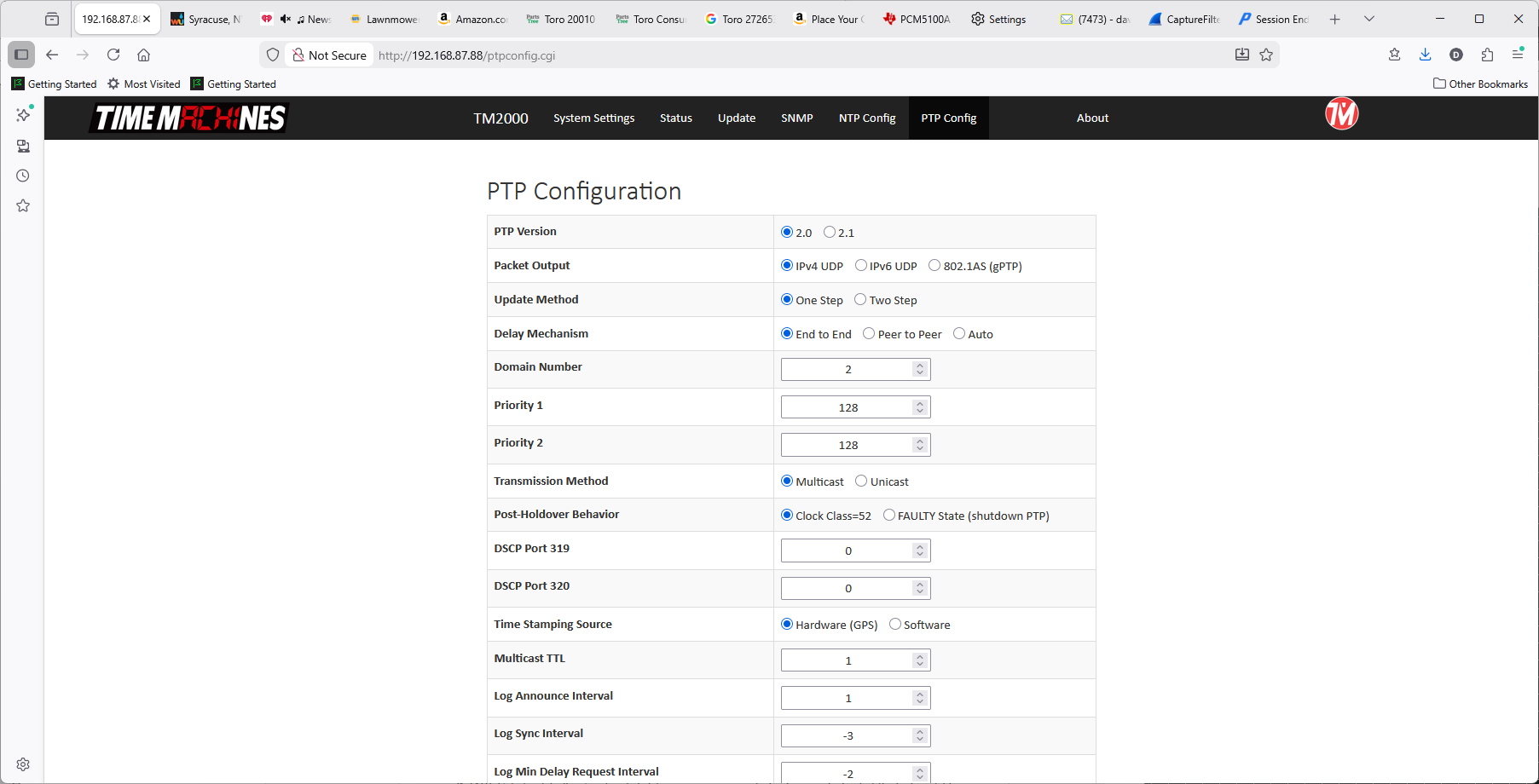Image resolution: width=1539 pixels, height=784 pixels.
Task: Open the Extensions puzzle icon
Action: pyautogui.click(x=1487, y=55)
